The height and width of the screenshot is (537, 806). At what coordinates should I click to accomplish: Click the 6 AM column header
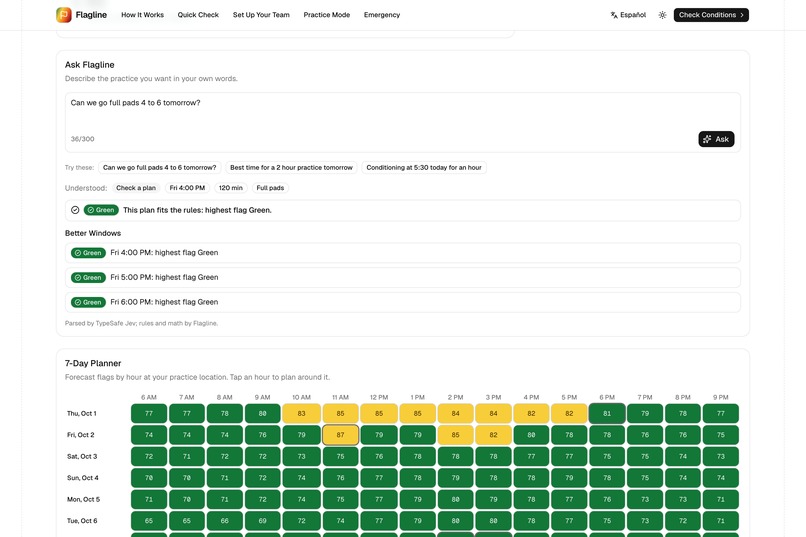tap(149, 397)
